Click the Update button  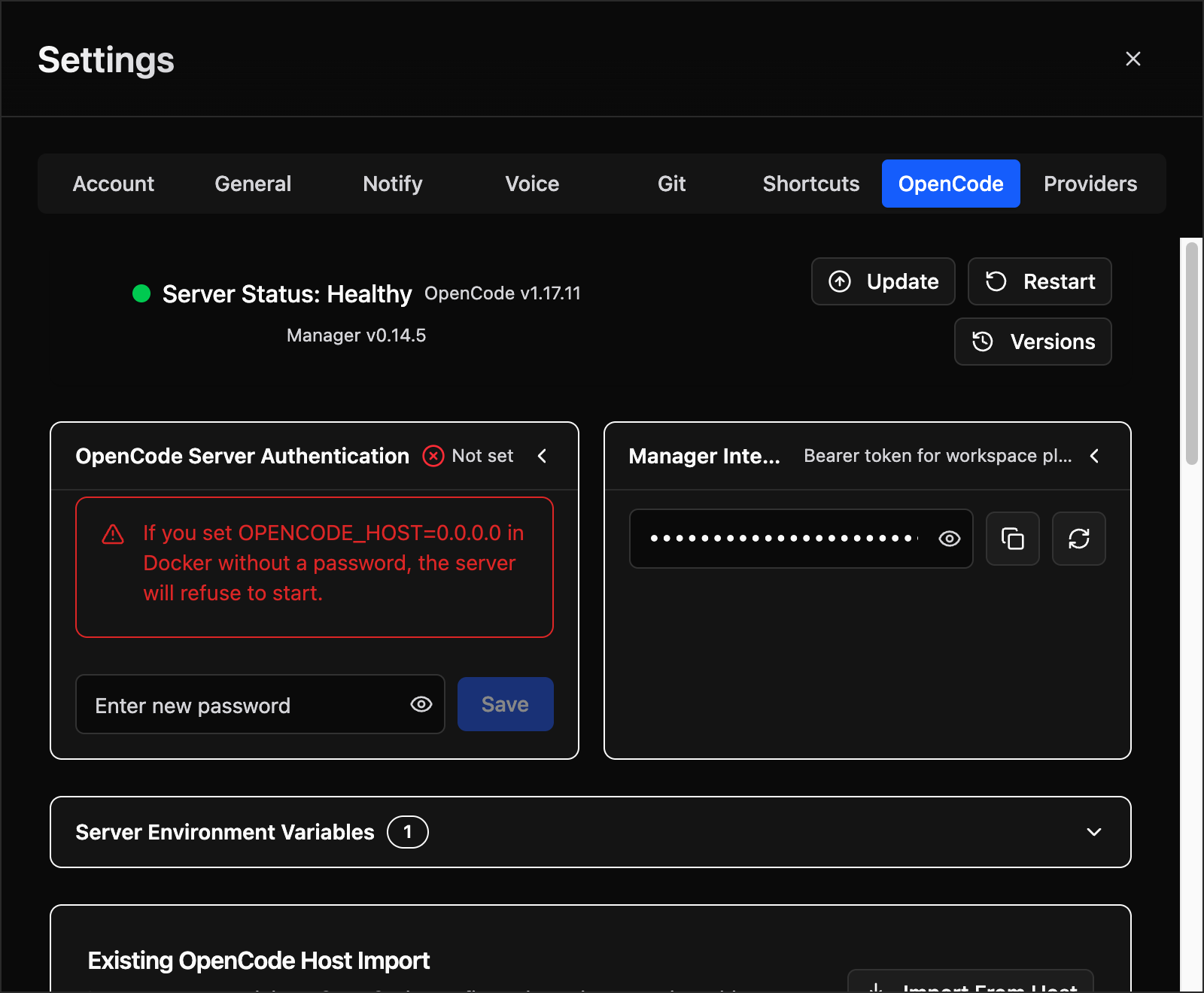coord(883,281)
